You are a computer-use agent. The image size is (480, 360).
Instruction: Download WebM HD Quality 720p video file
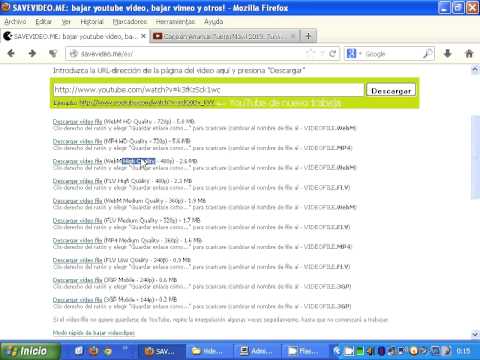tap(77, 122)
